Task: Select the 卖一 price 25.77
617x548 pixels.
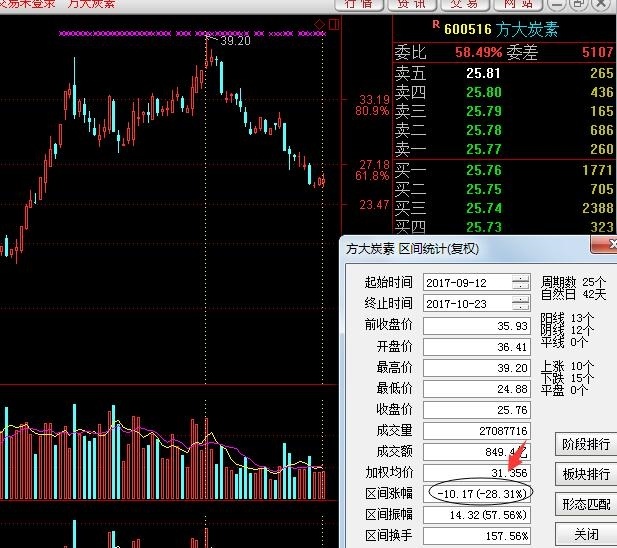Action: (x=484, y=149)
